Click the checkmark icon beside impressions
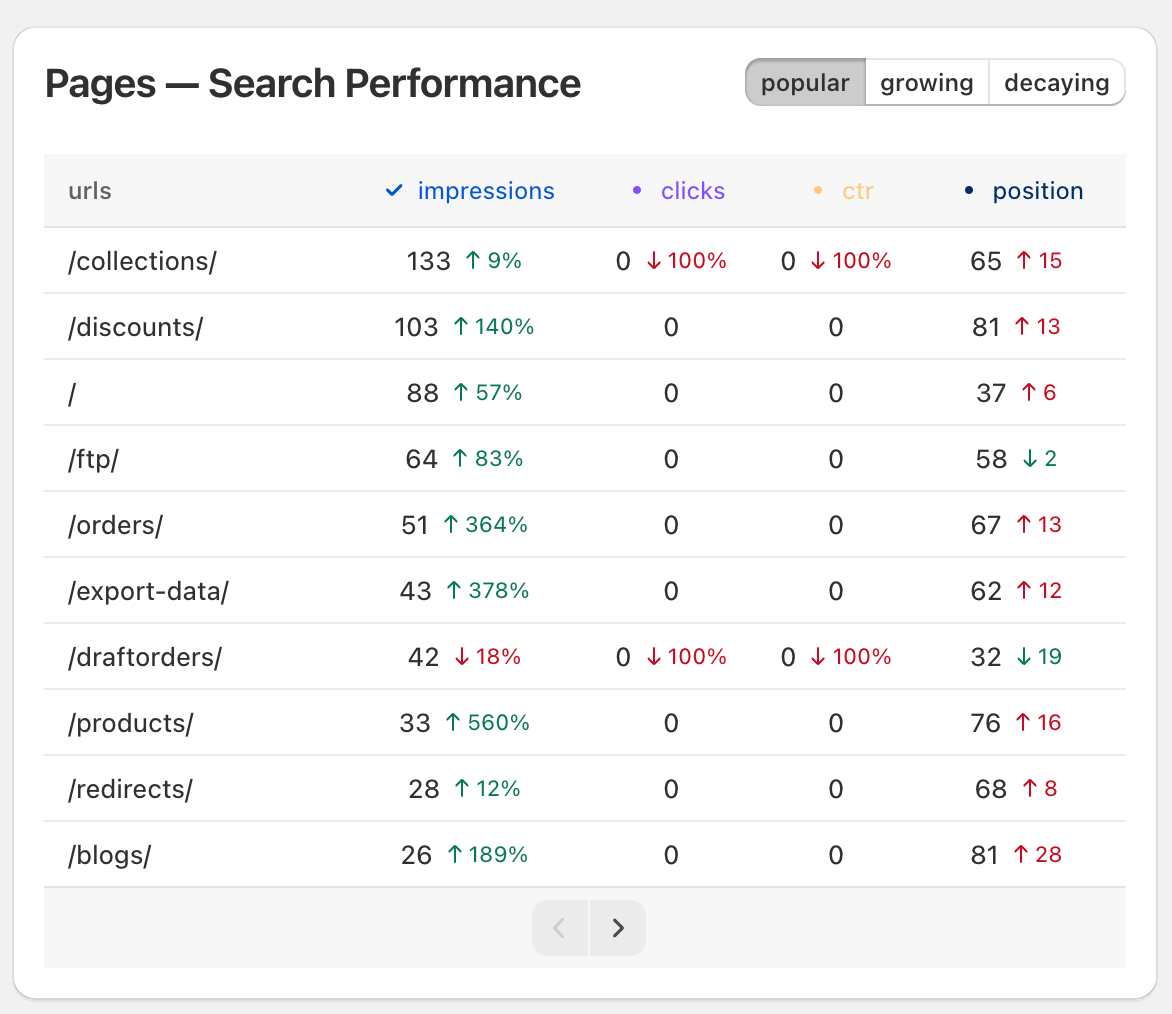The width and height of the screenshot is (1172, 1014). pos(393,190)
